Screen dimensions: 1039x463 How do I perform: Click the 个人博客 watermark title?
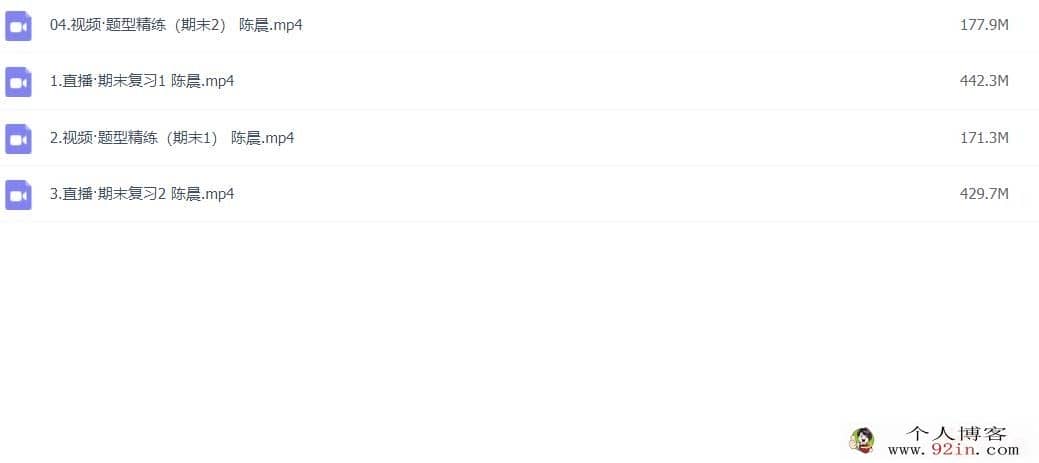click(956, 434)
